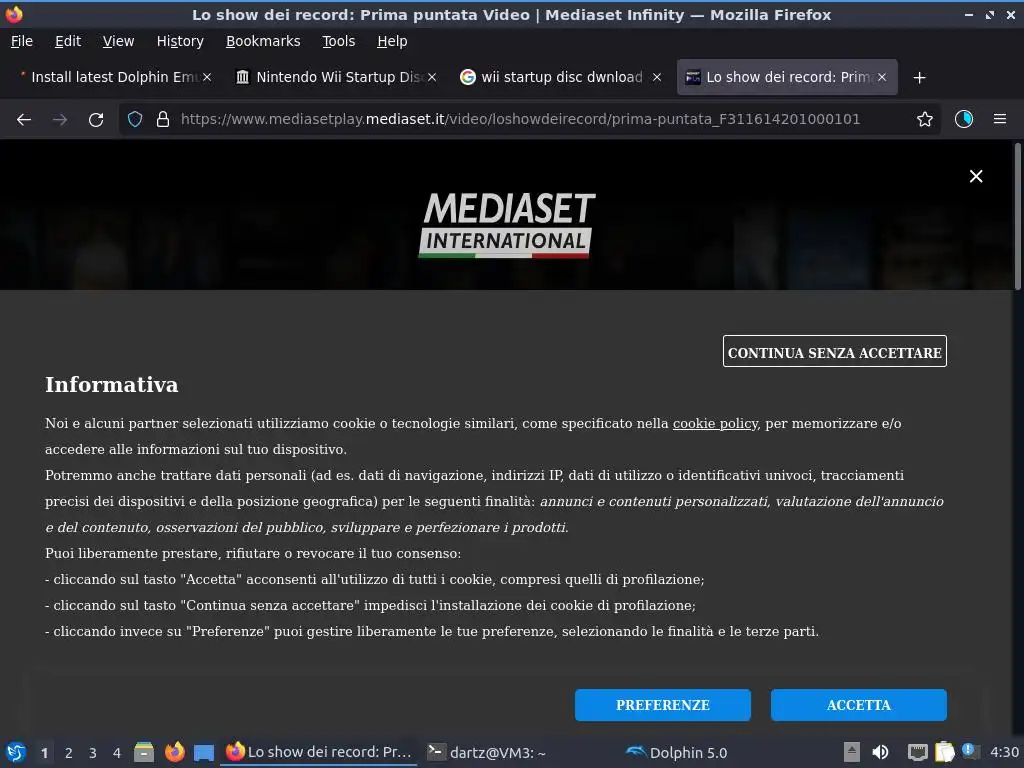Open the network connection tray icon

(x=917, y=752)
